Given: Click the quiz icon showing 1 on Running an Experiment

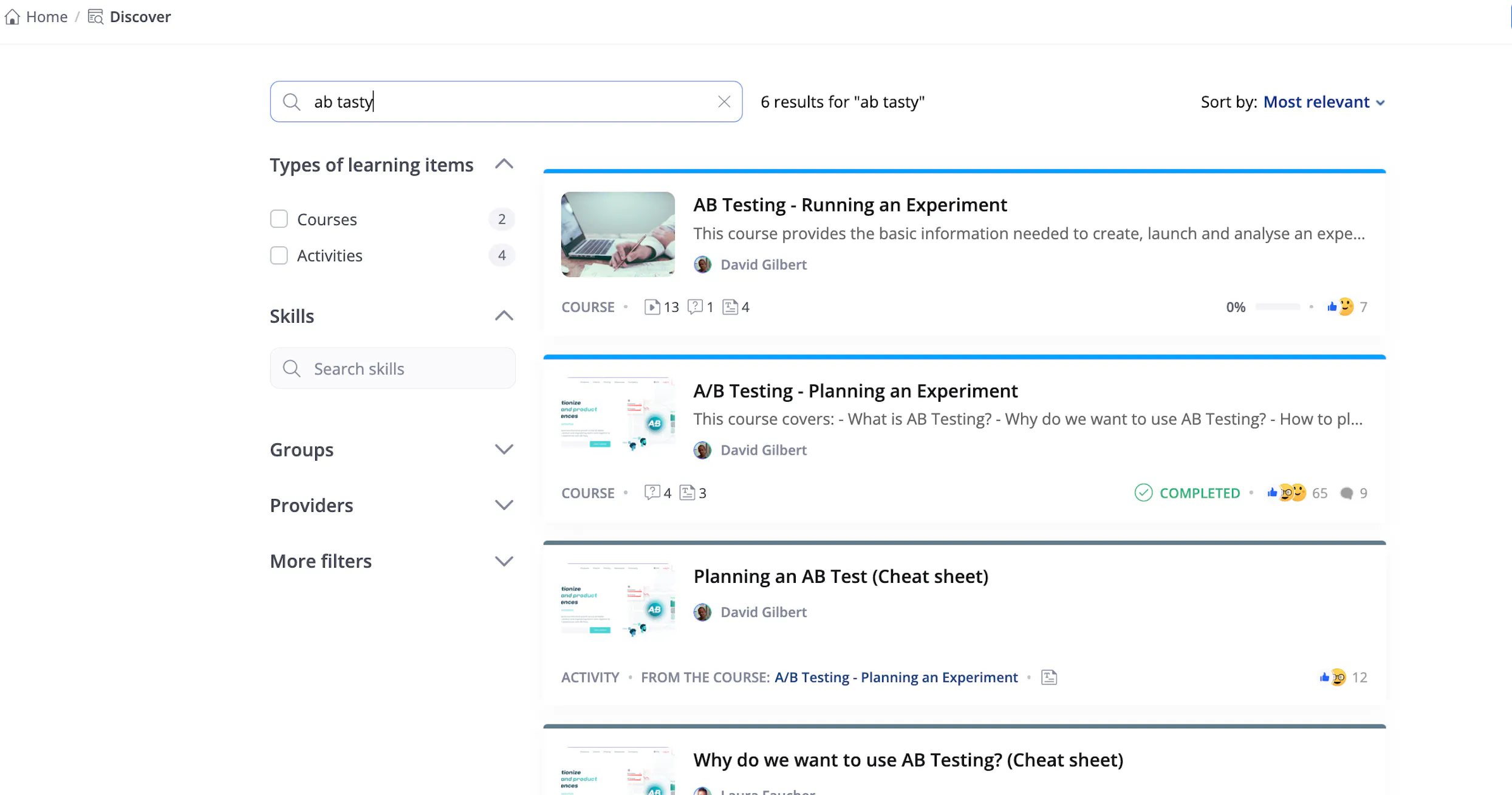Looking at the screenshot, I should click(695, 307).
